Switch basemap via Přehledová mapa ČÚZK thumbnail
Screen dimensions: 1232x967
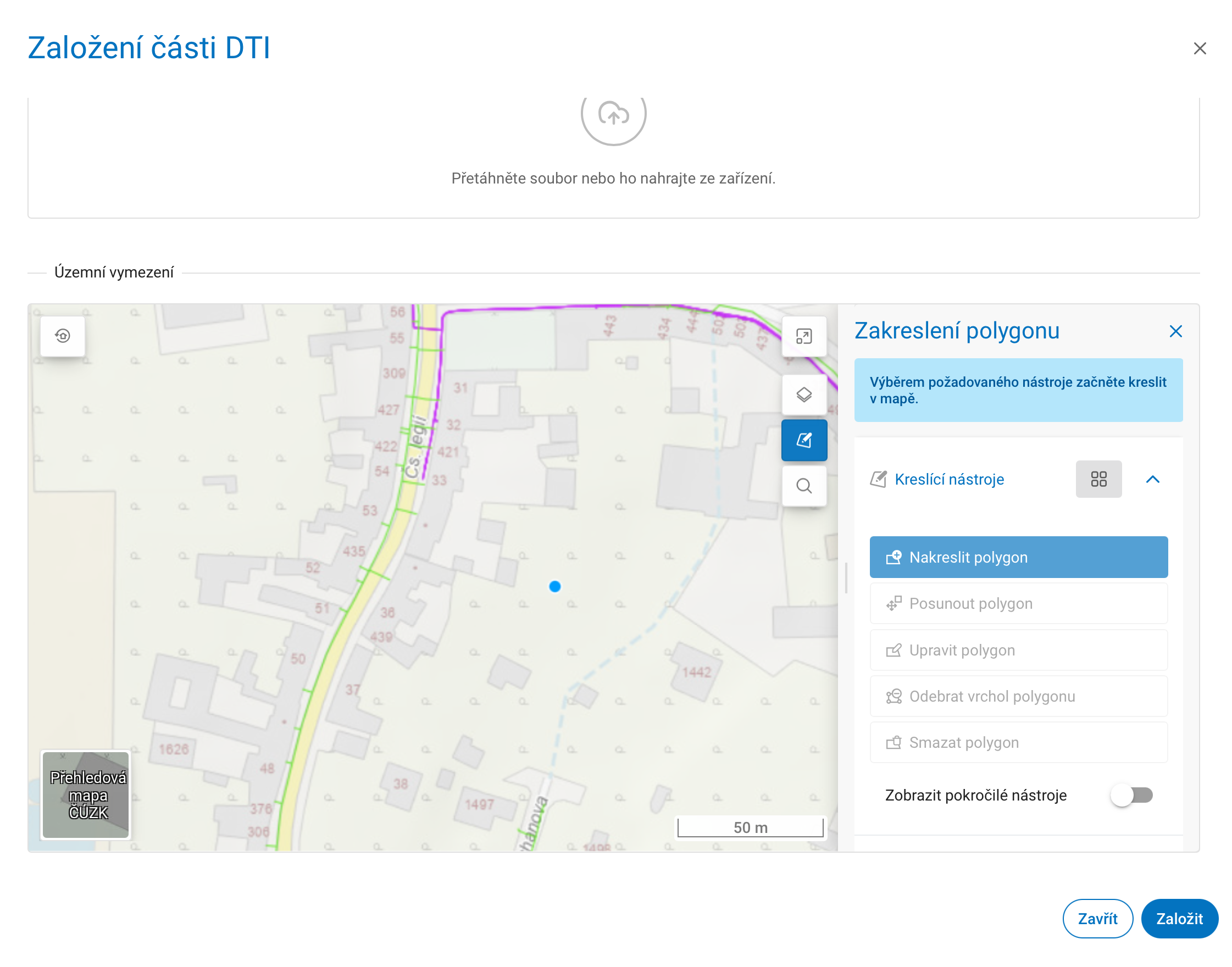[x=86, y=795]
